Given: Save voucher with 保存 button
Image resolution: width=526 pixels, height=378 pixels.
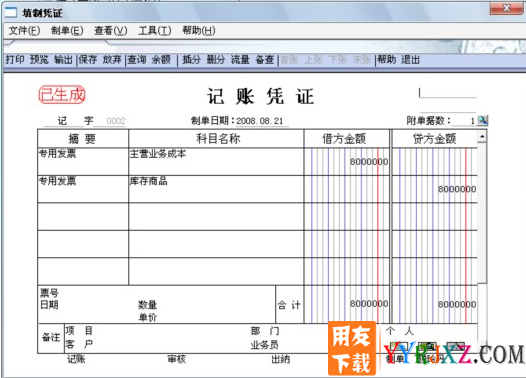Looking at the screenshot, I should point(88,60).
